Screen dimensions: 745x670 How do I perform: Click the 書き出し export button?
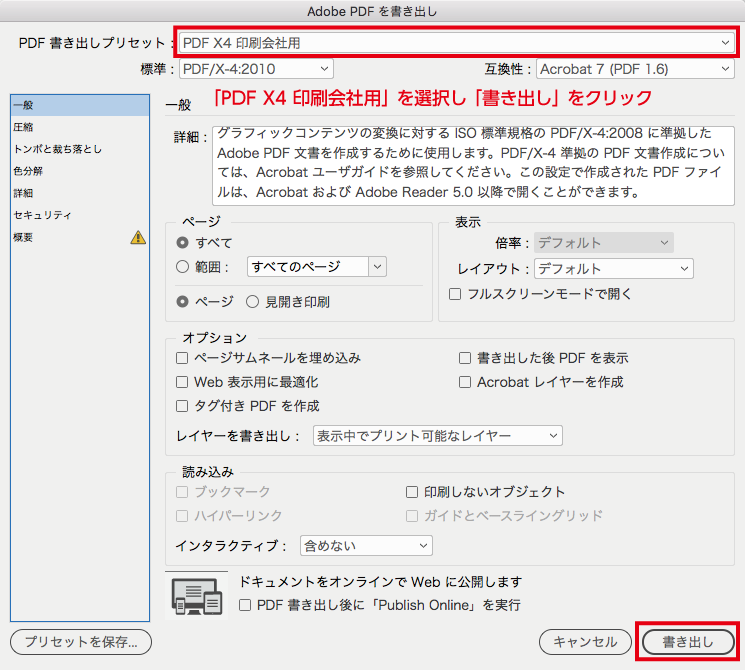click(688, 642)
